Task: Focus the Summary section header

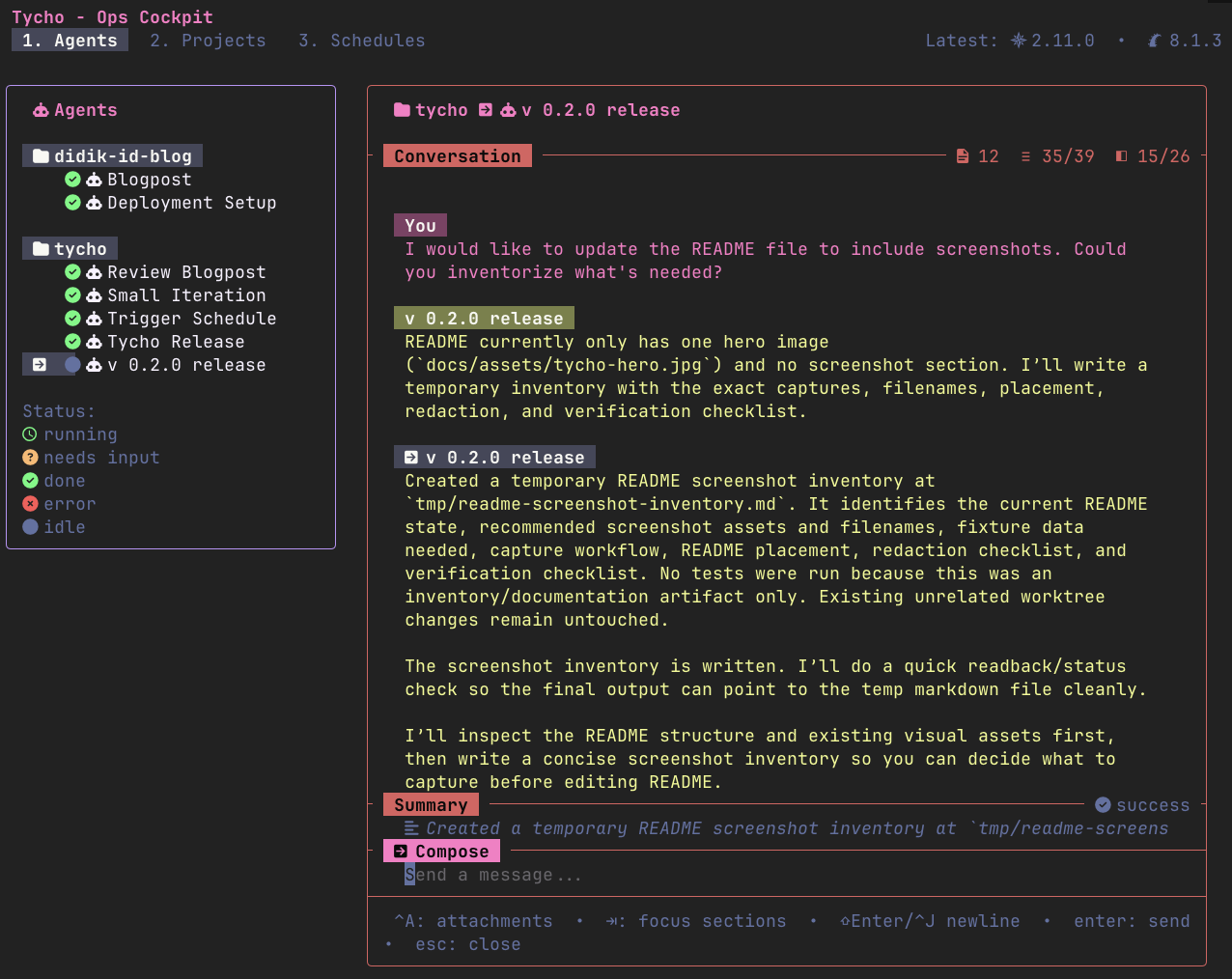Action: click(431, 805)
